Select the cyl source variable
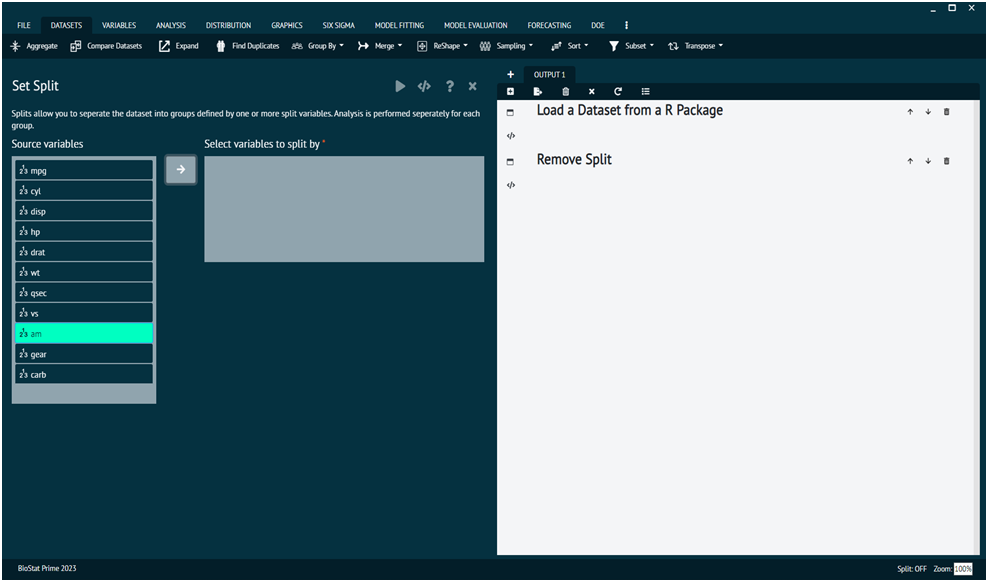 tap(84, 191)
